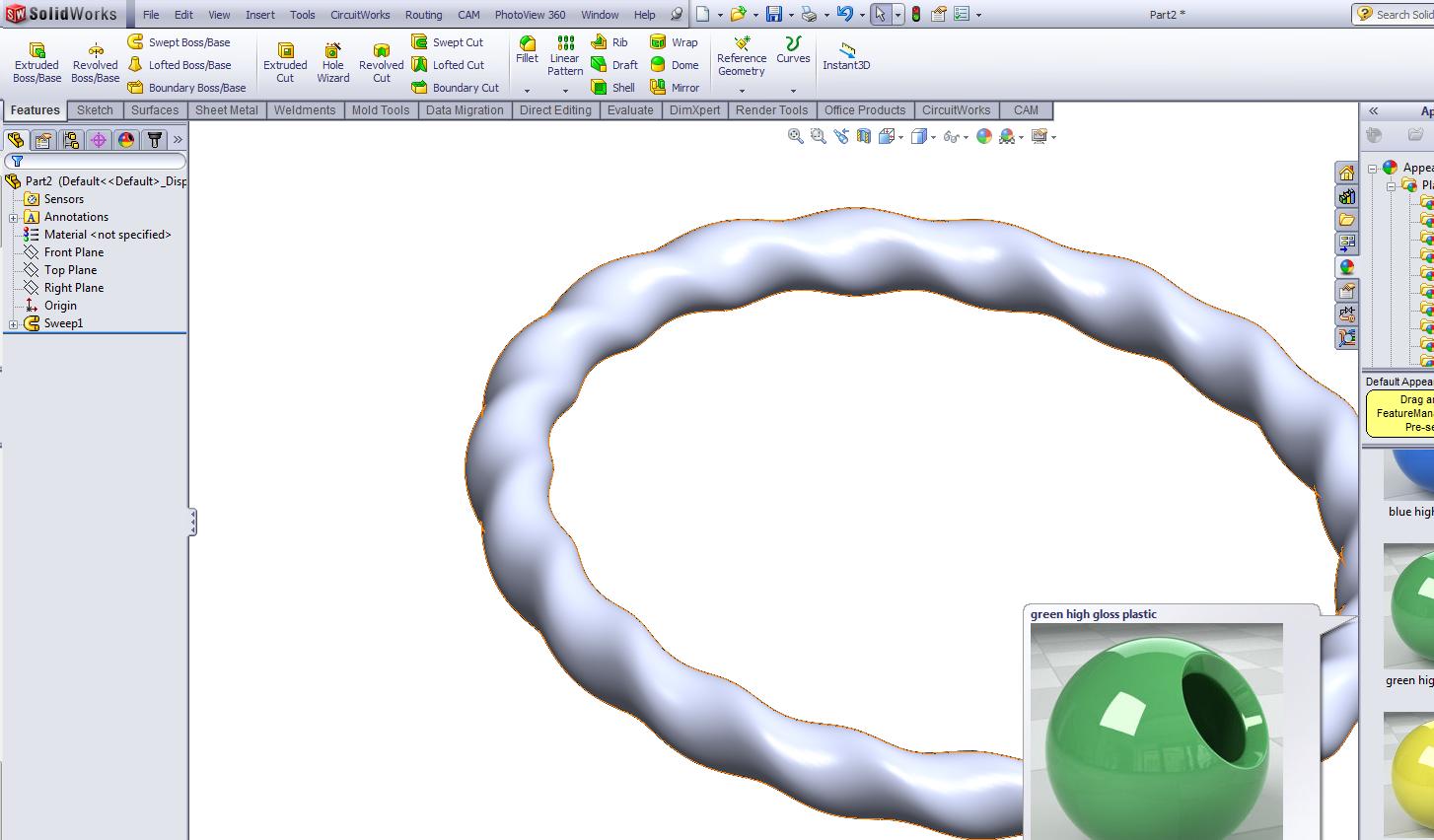Switch to the Evaluate tab
The image size is (1434, 840).
(x=630, y=110)
